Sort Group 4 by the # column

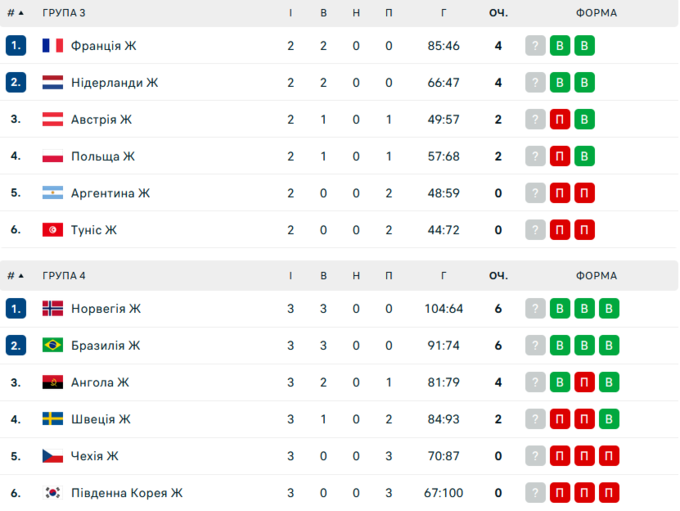point(15,276)
